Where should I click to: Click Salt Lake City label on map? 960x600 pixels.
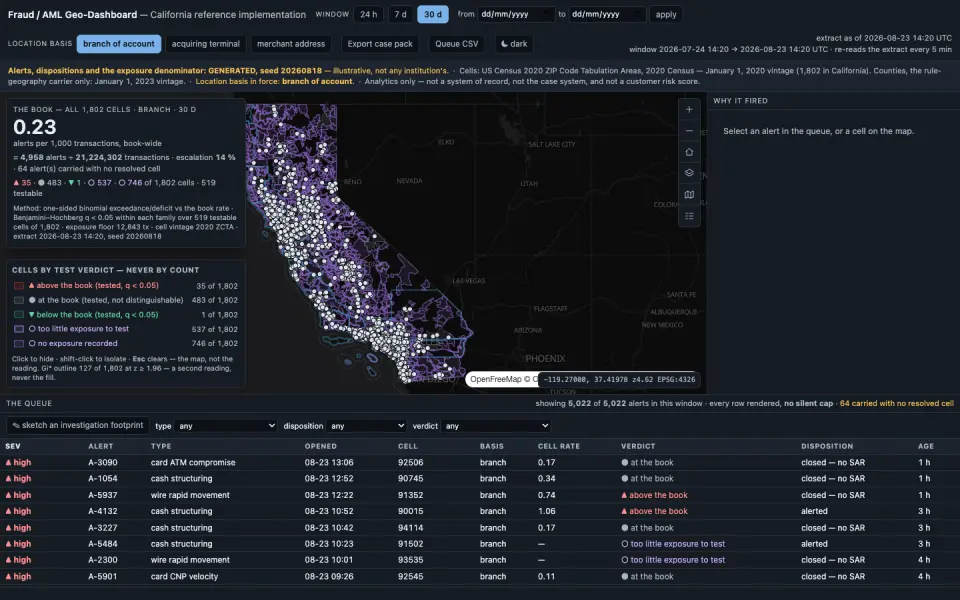tap(552, 144)
